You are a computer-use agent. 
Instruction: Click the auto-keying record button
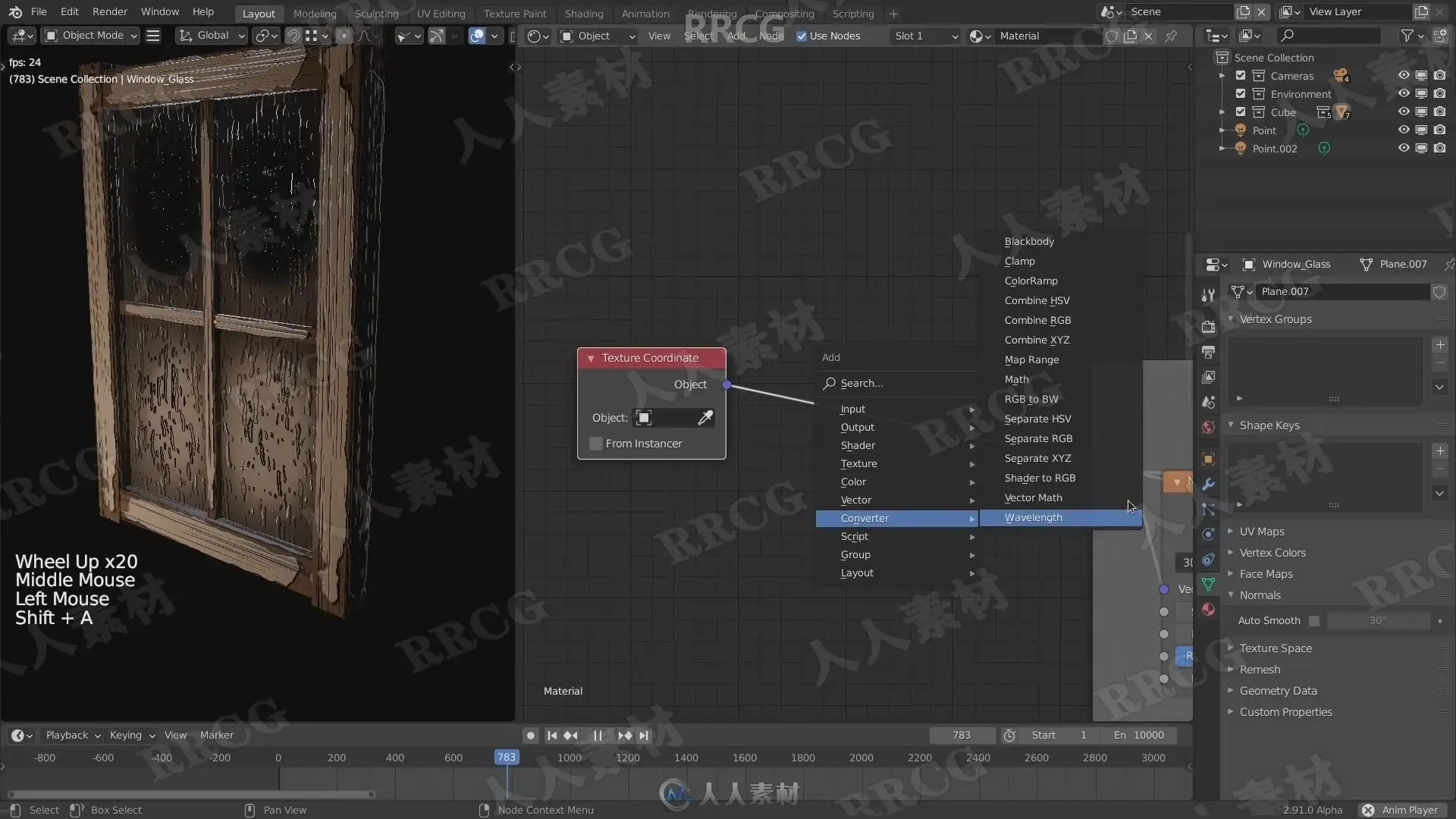pyautogui.click(x=531, y=735)
